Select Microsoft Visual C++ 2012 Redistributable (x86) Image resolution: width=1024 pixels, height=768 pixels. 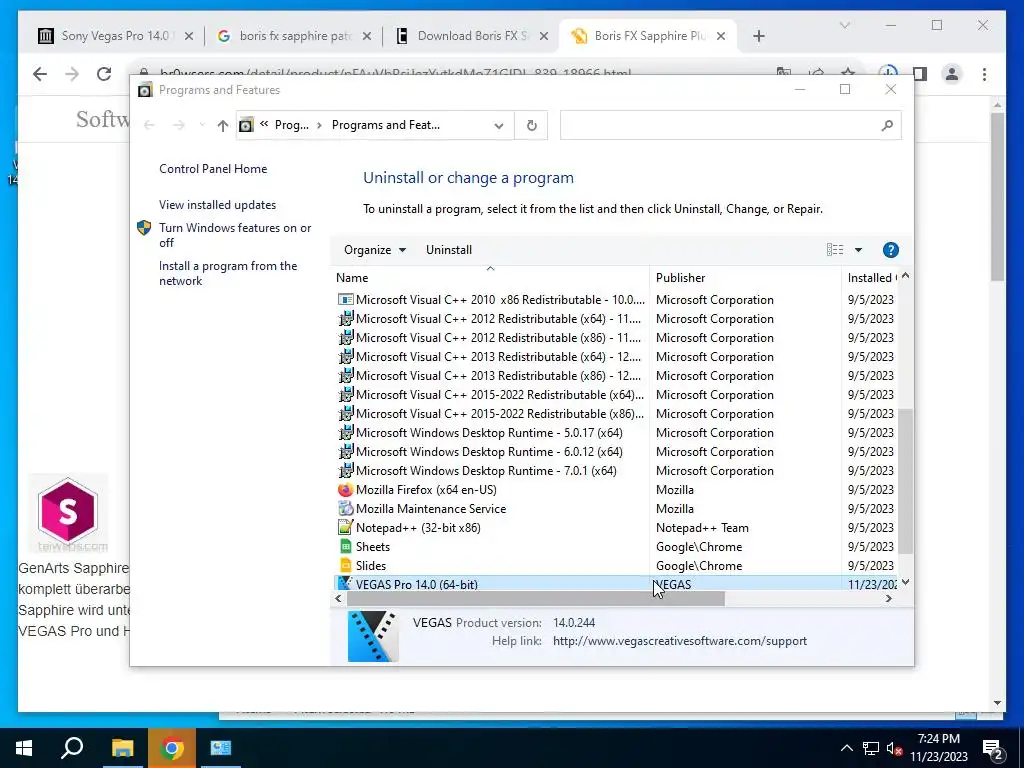(x=615, y=338)
